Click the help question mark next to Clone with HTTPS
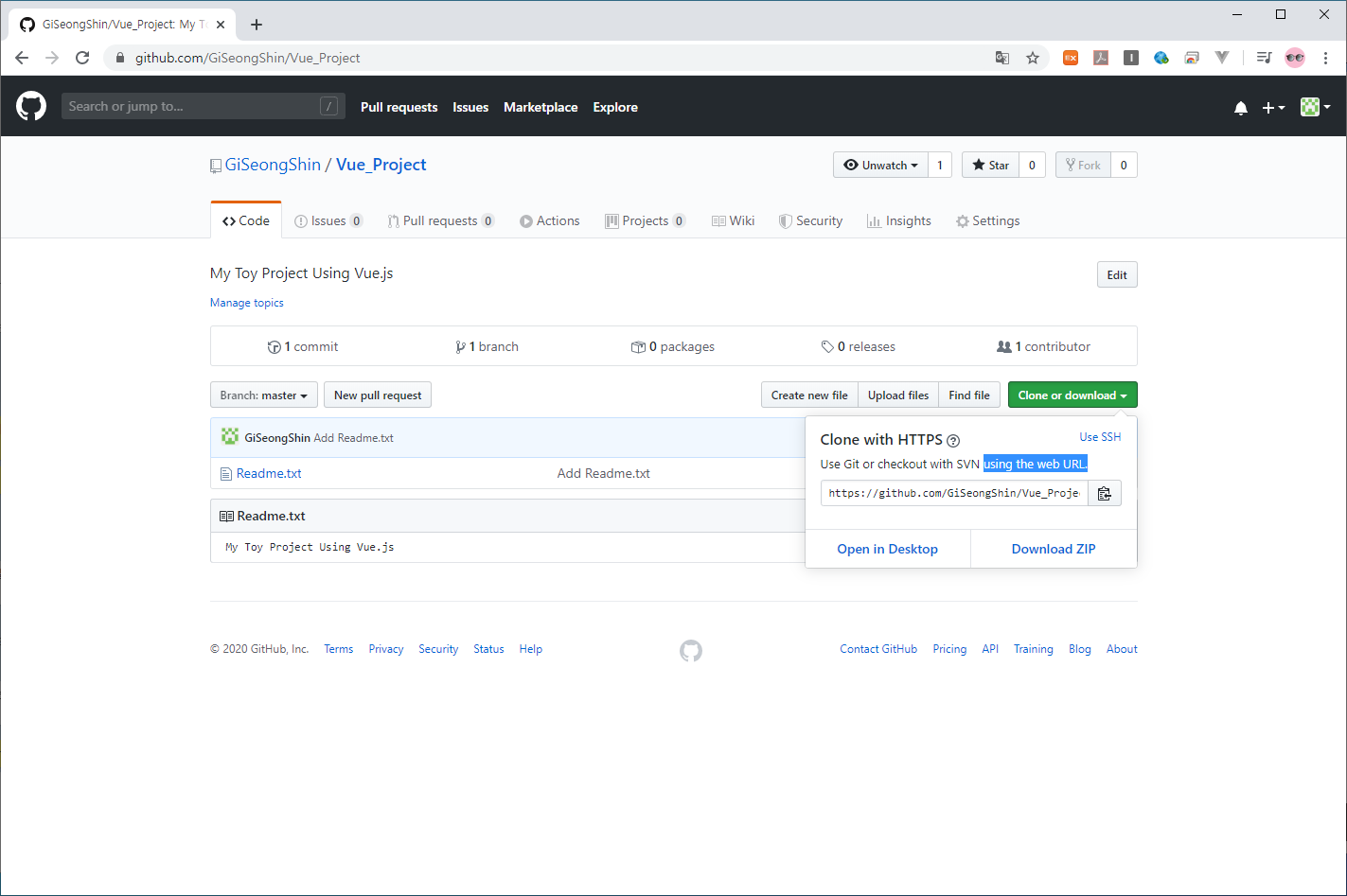1347x896 pixels. [953, 440]
